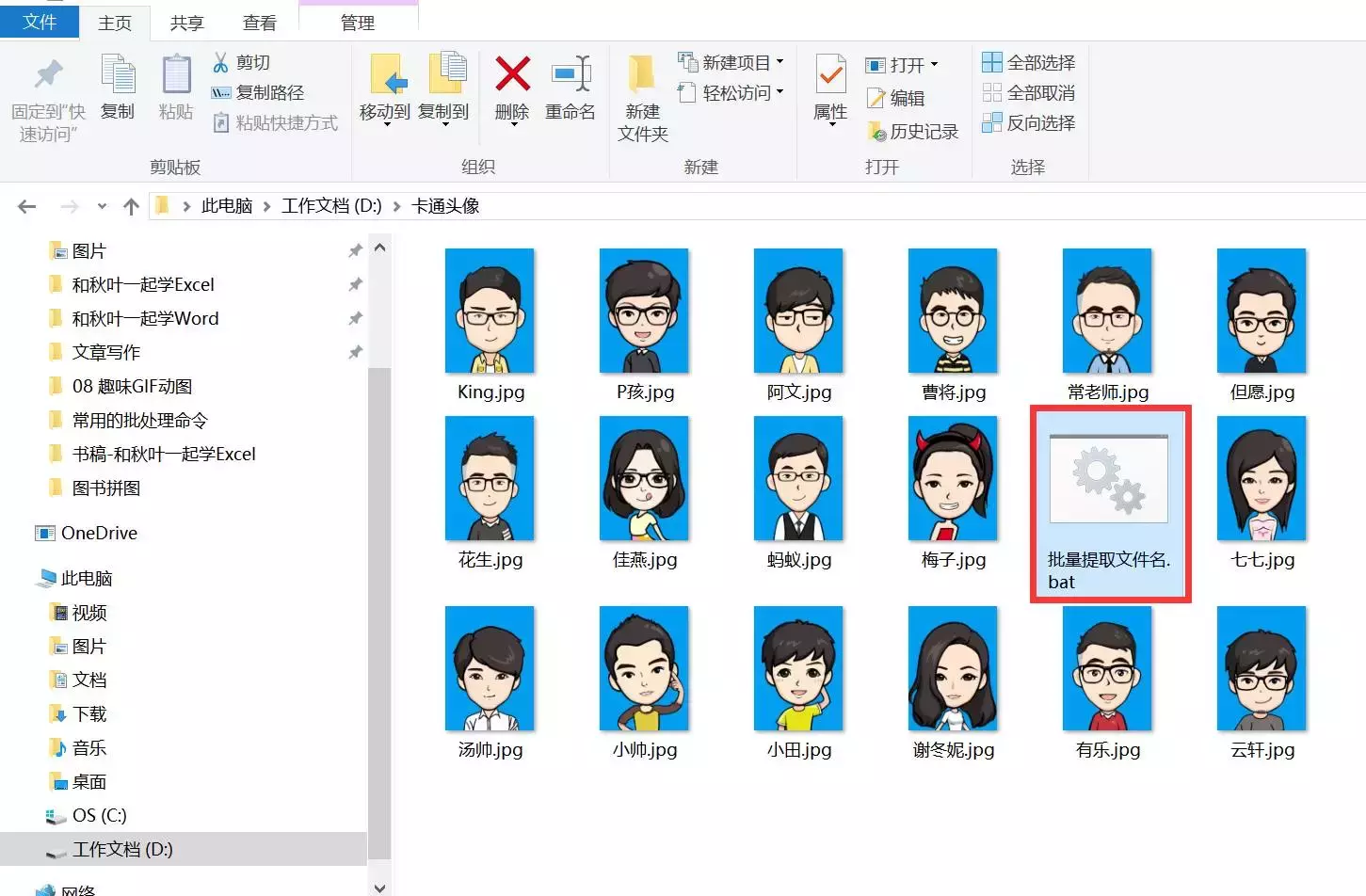Switch to the 共享 ribbon tab
1366x896 pixels.
[186, 23]
